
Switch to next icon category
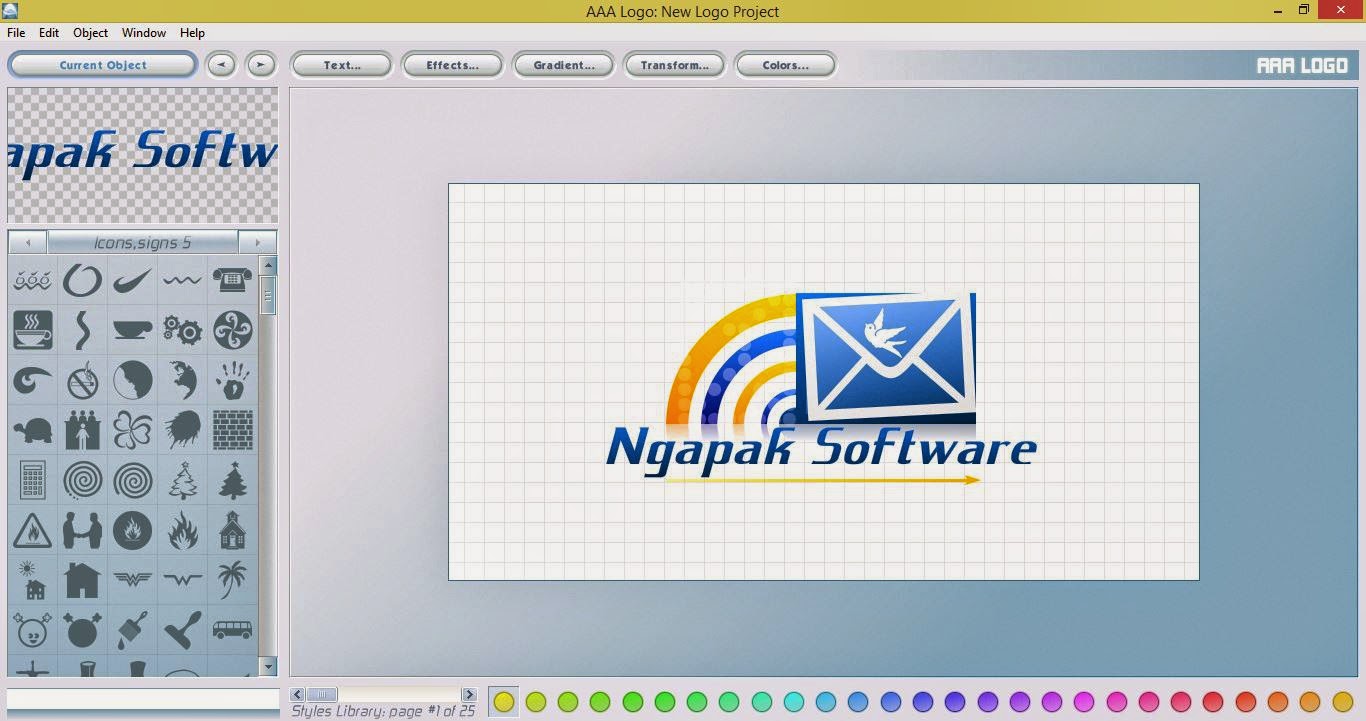pos(257,242)
